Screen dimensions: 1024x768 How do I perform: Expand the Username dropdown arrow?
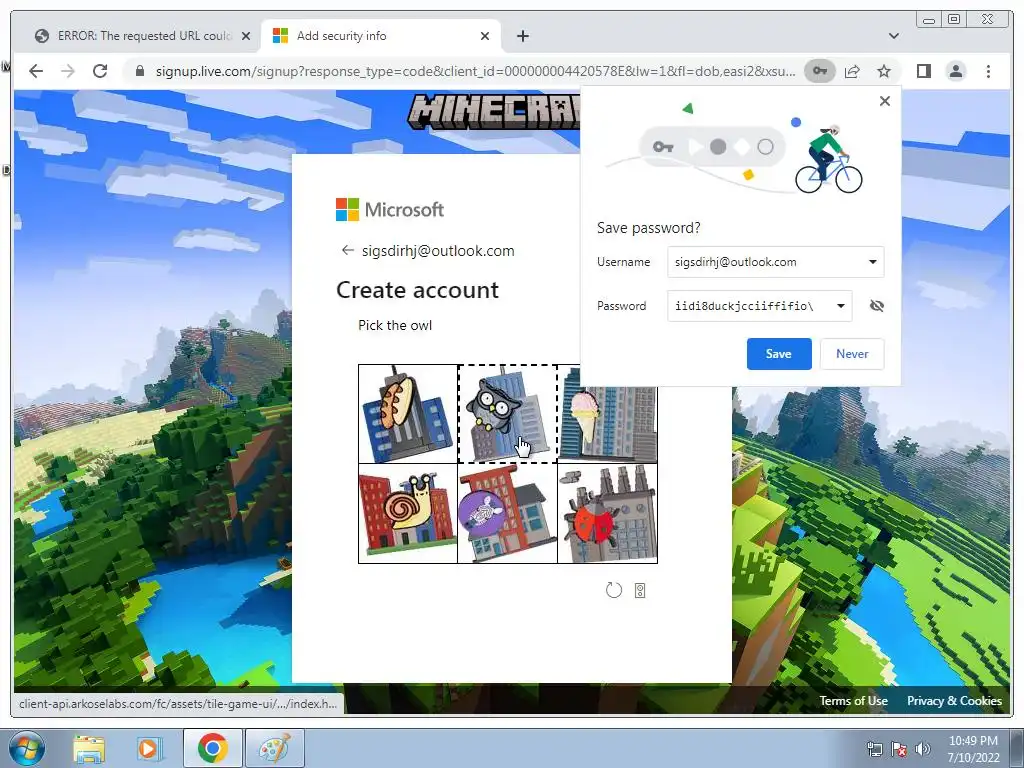(x=872, y=262)
